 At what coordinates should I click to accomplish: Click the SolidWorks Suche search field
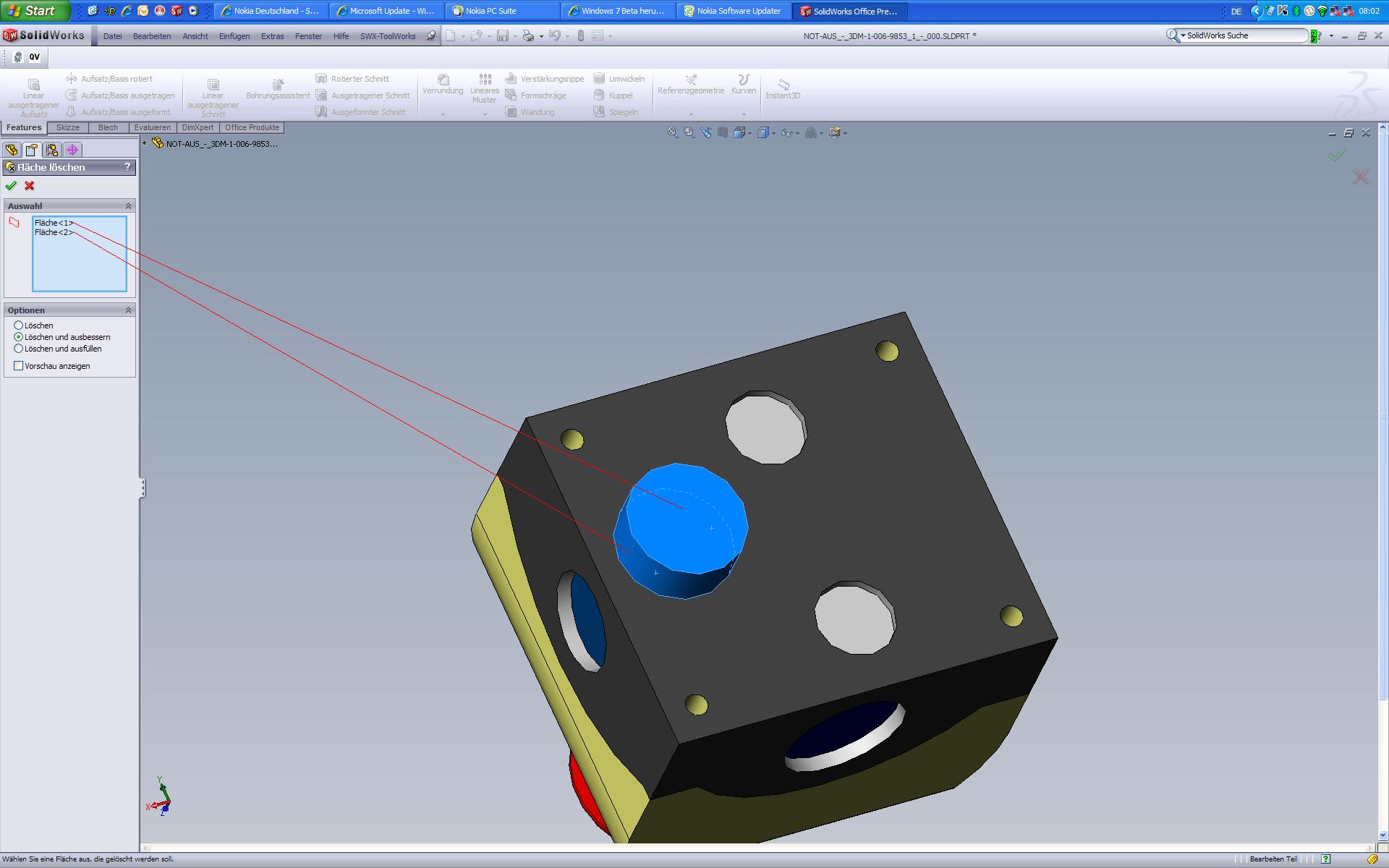tap(1244, 35)
